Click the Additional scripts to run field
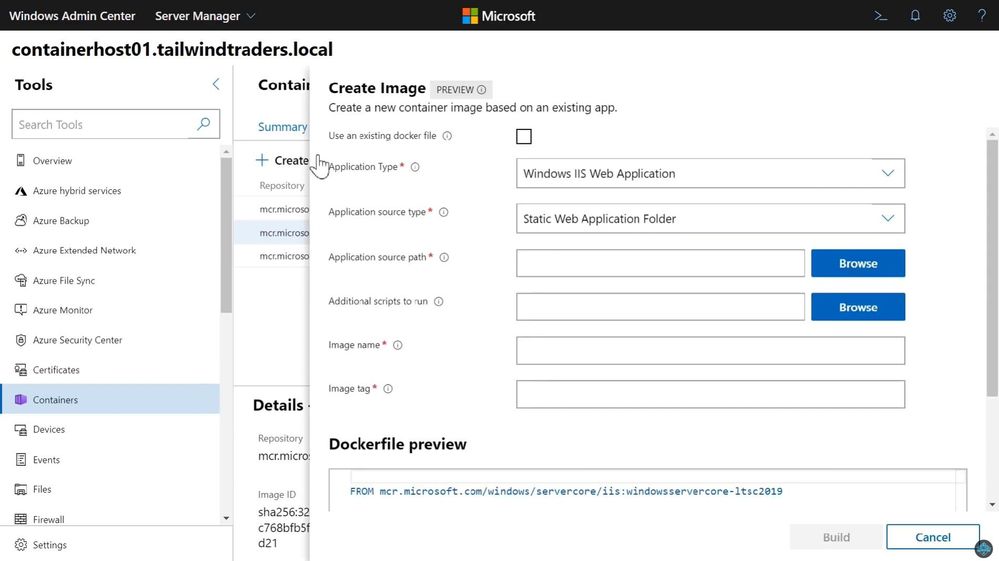This screenshot has width=999, height=561. tap(660, 307)
